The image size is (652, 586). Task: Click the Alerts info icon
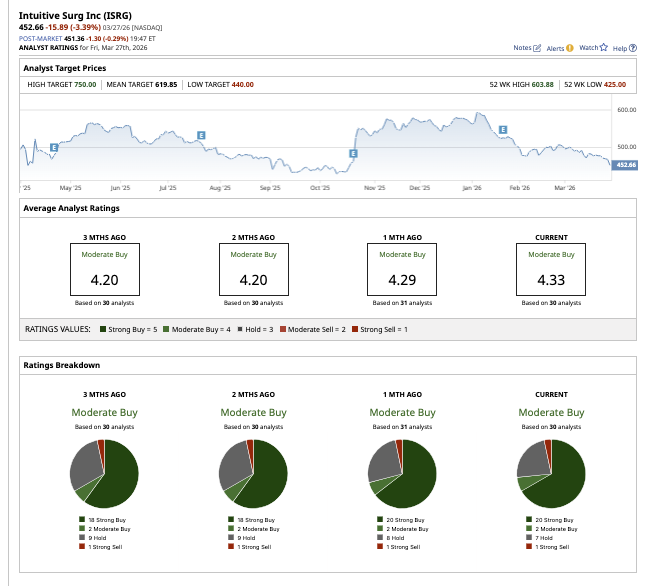569,48
